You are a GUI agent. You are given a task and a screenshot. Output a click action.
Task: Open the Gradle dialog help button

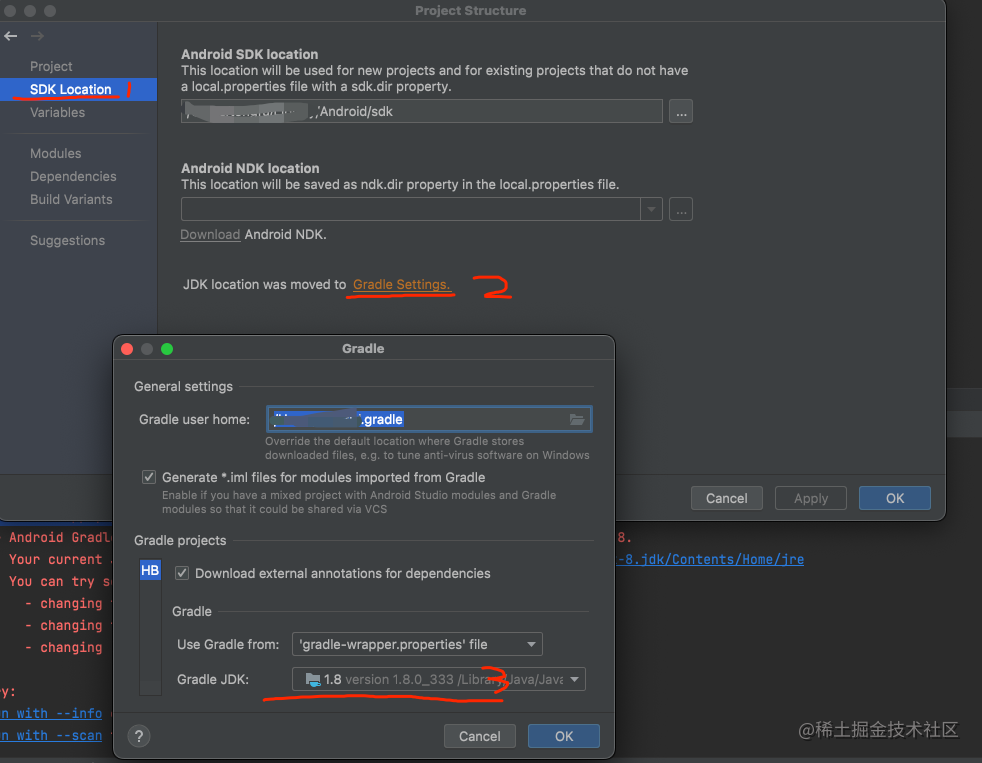pos(139,736)
